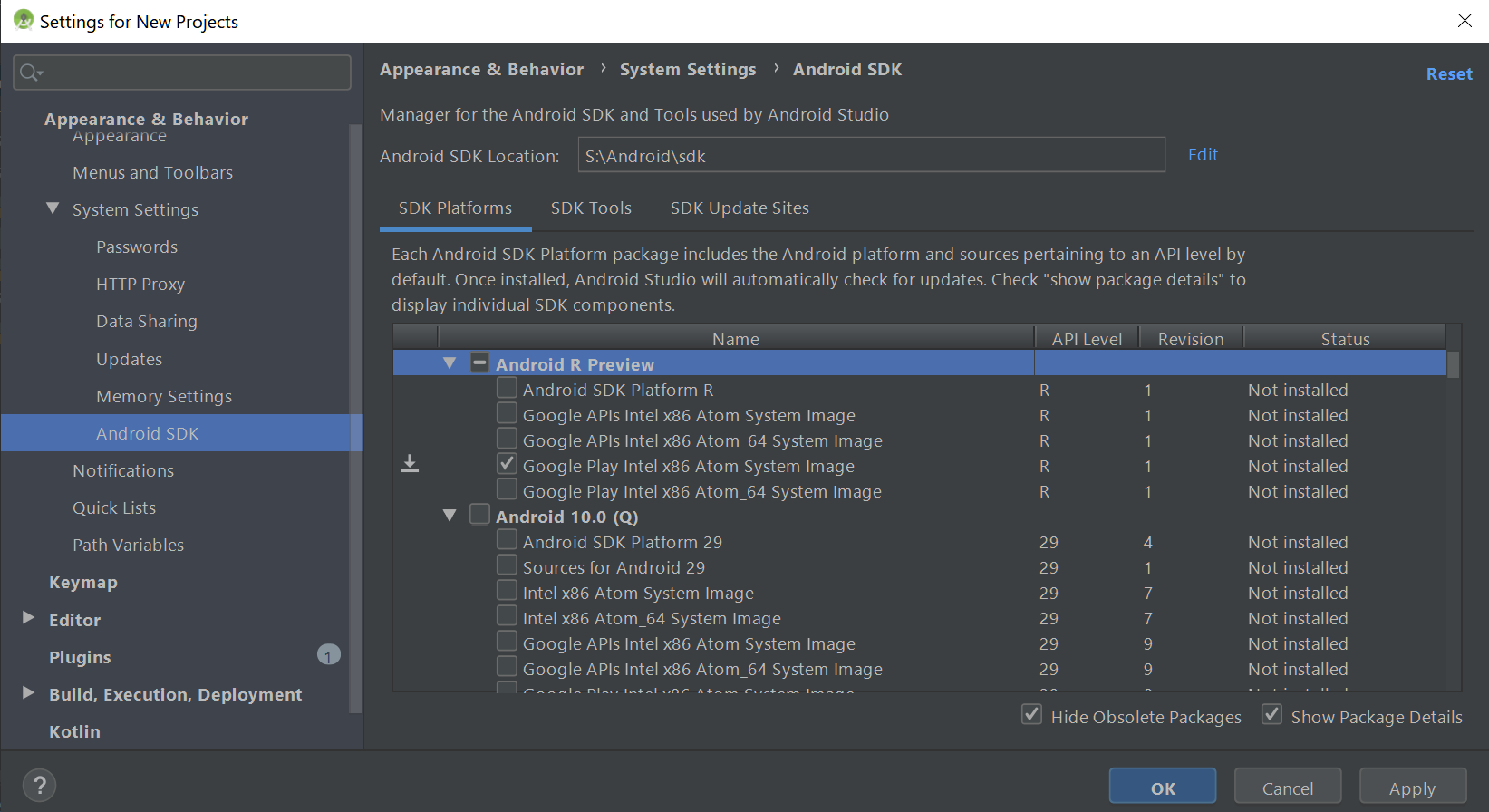Click the API Level column header
1489x812 pixels.
(1087, 339)
